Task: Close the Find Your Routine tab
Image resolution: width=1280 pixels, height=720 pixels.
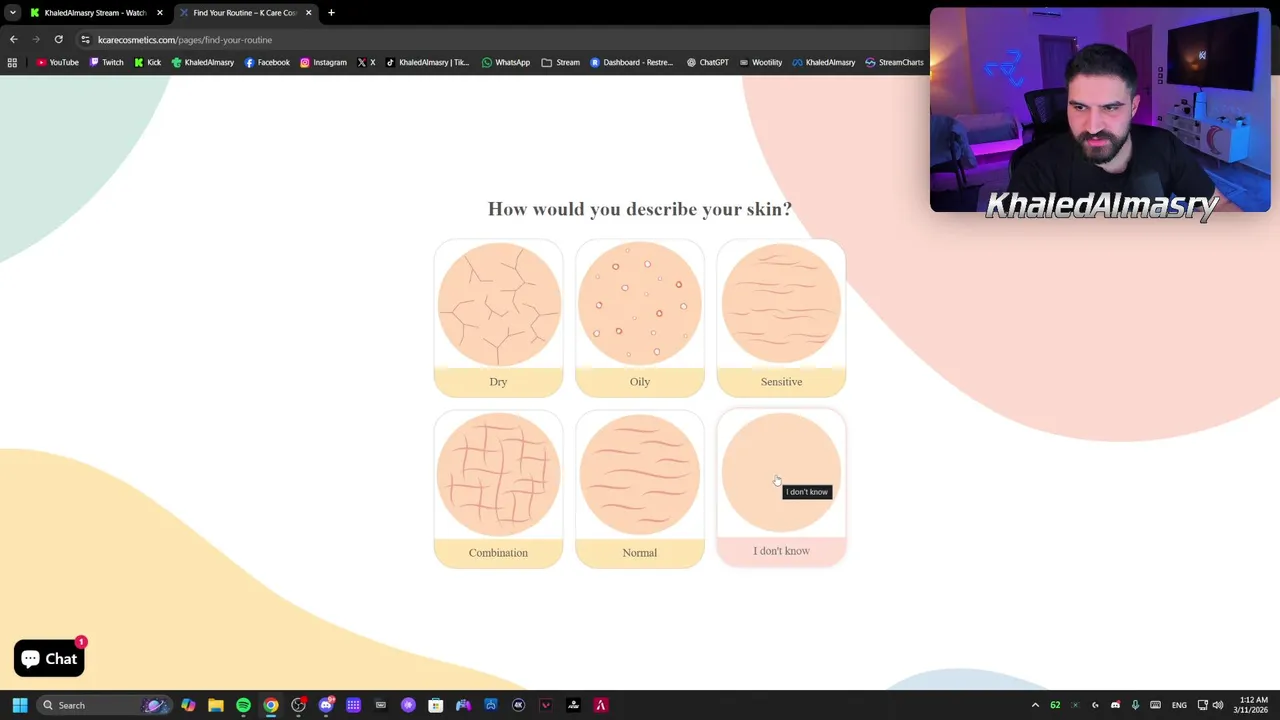Action: [308, 12]
